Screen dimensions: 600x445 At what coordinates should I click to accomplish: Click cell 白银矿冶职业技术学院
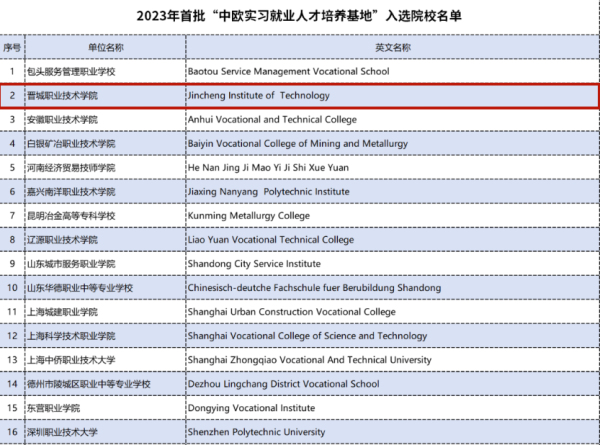(x=106, y=143)
